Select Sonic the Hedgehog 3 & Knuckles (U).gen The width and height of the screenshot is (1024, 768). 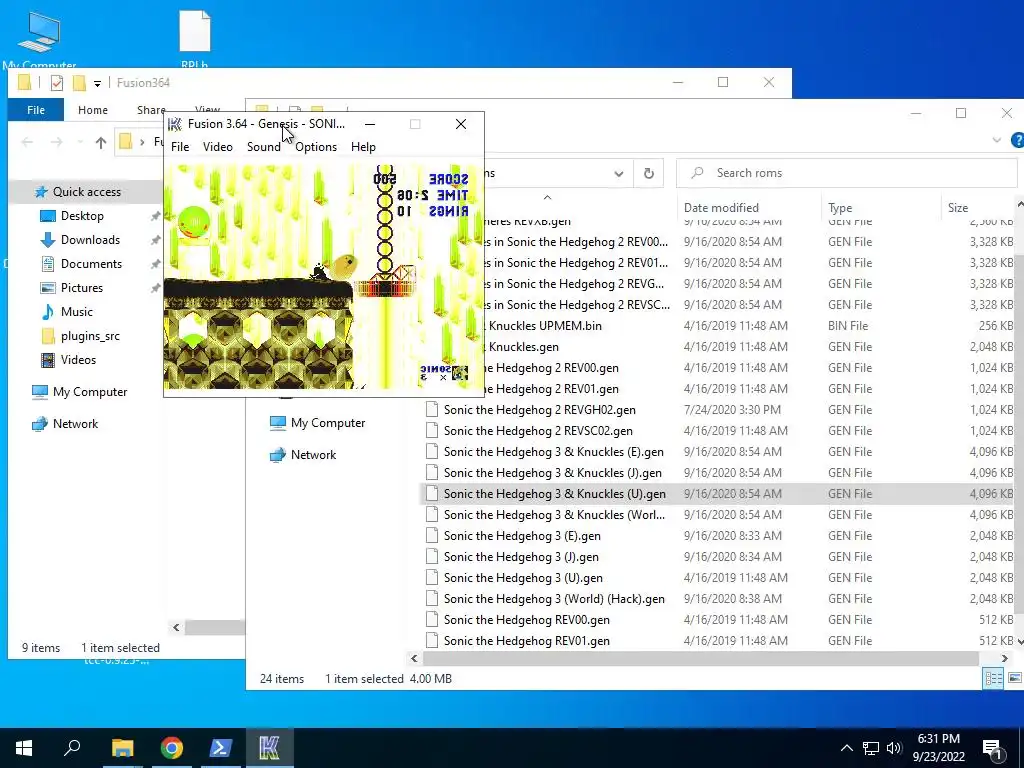554,494
